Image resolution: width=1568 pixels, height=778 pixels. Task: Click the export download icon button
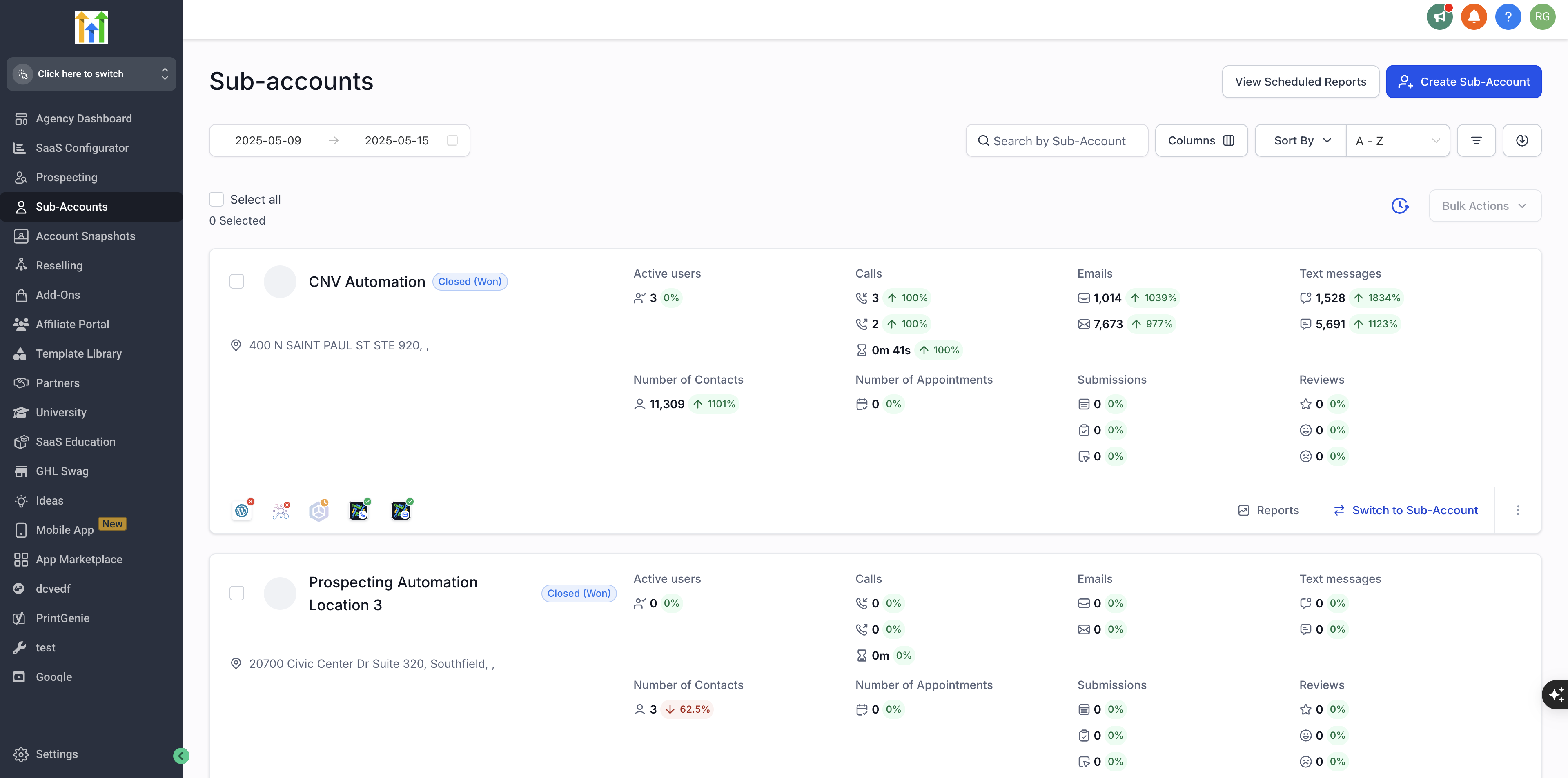(1522, 140)
